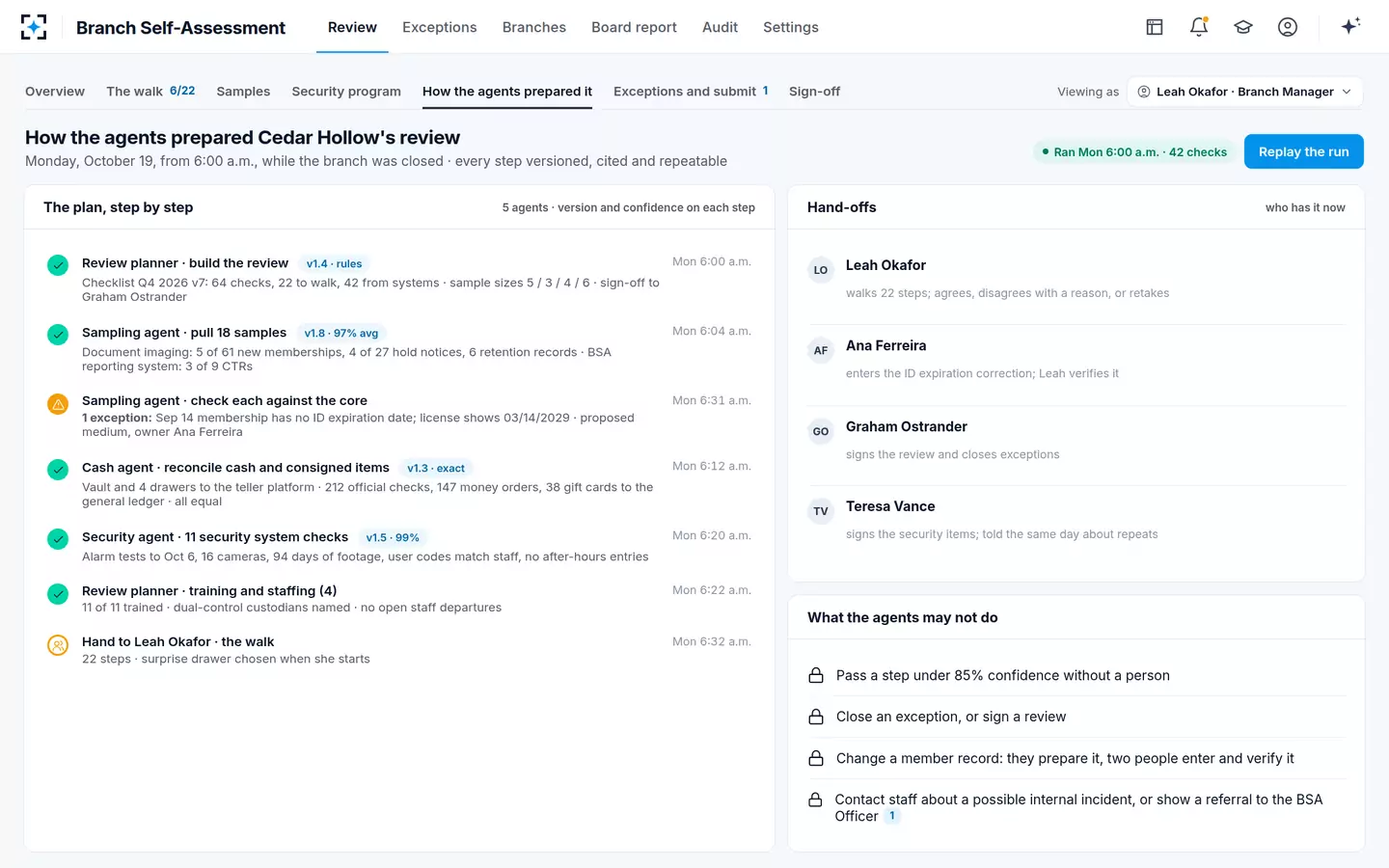This screenshot has height=868, width=1389.
Task: Select the LO avatar for Leah Okafor
Action: [x=821, y=270]
